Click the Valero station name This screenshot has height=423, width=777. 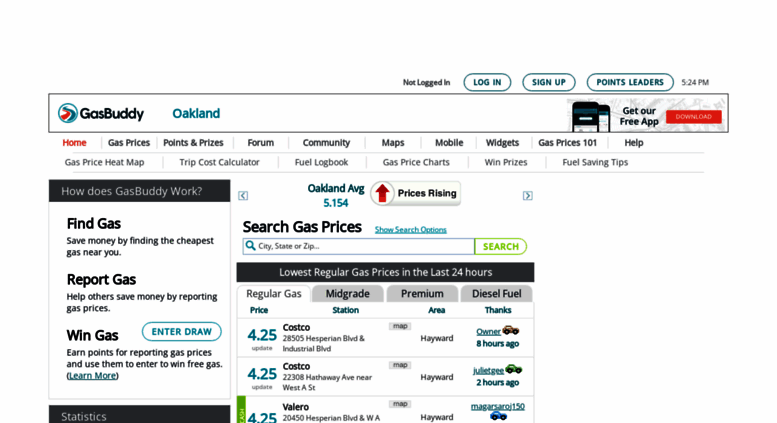point(296,407)
